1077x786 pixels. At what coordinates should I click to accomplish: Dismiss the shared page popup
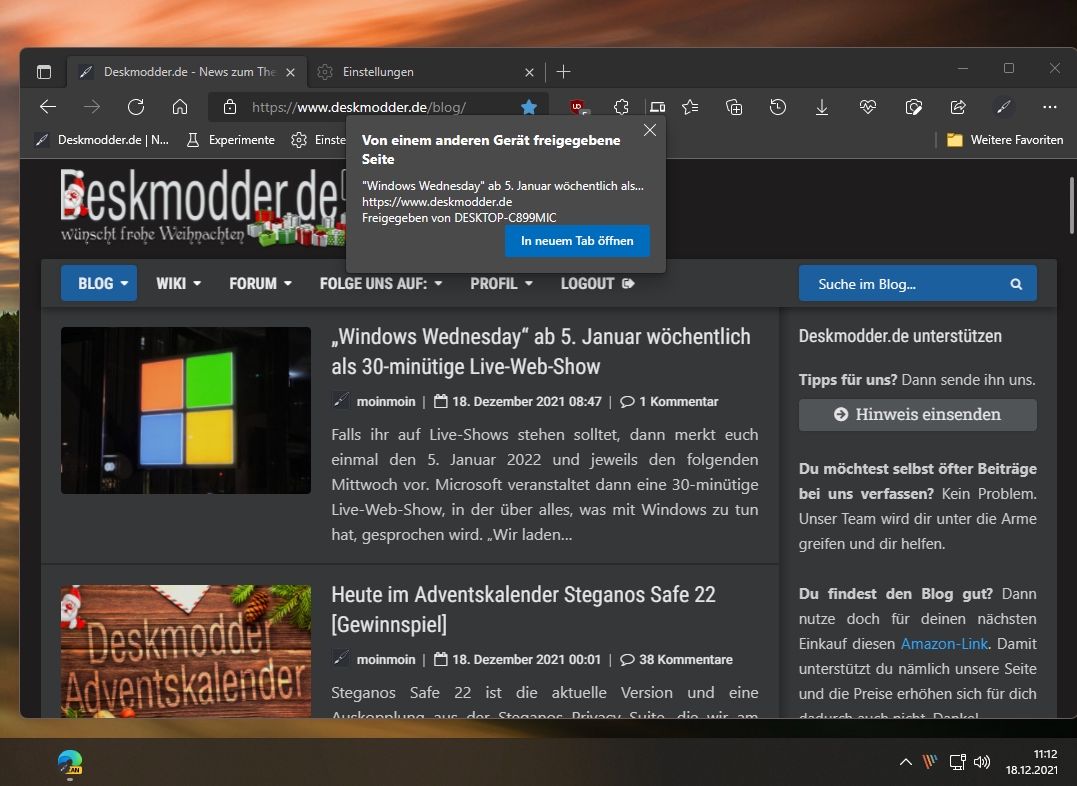pyautogui.click(x=650, y=130)
